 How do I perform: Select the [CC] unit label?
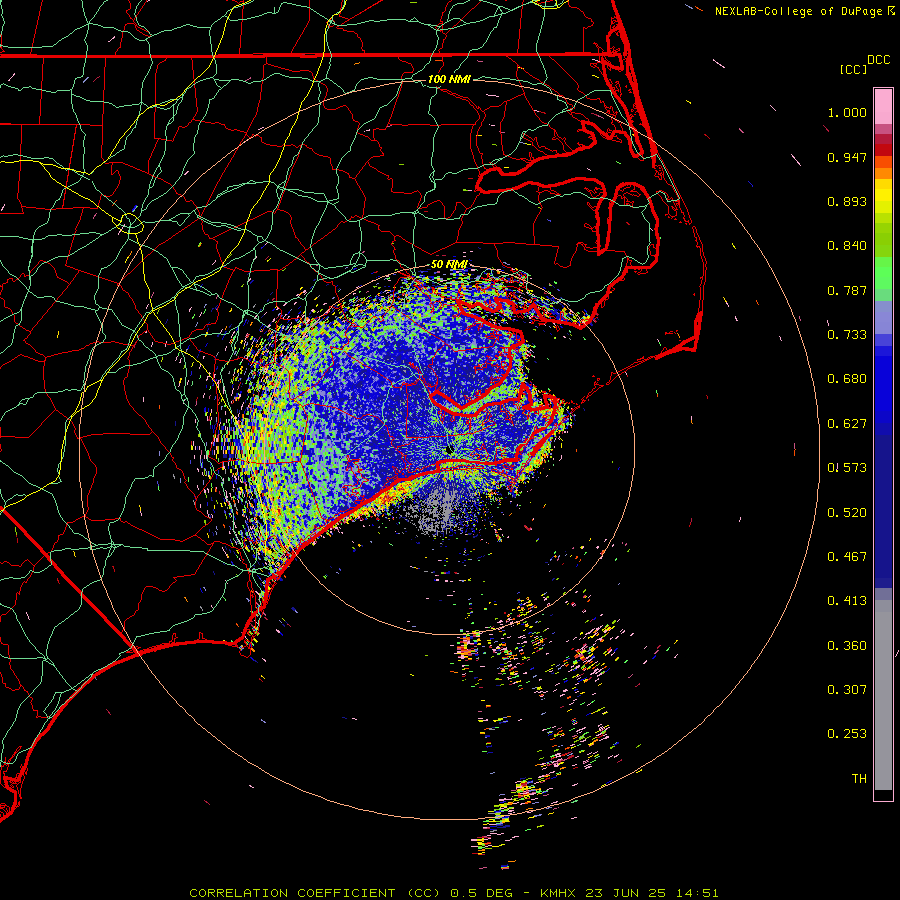pyautogui.click(x=853, y=69)
